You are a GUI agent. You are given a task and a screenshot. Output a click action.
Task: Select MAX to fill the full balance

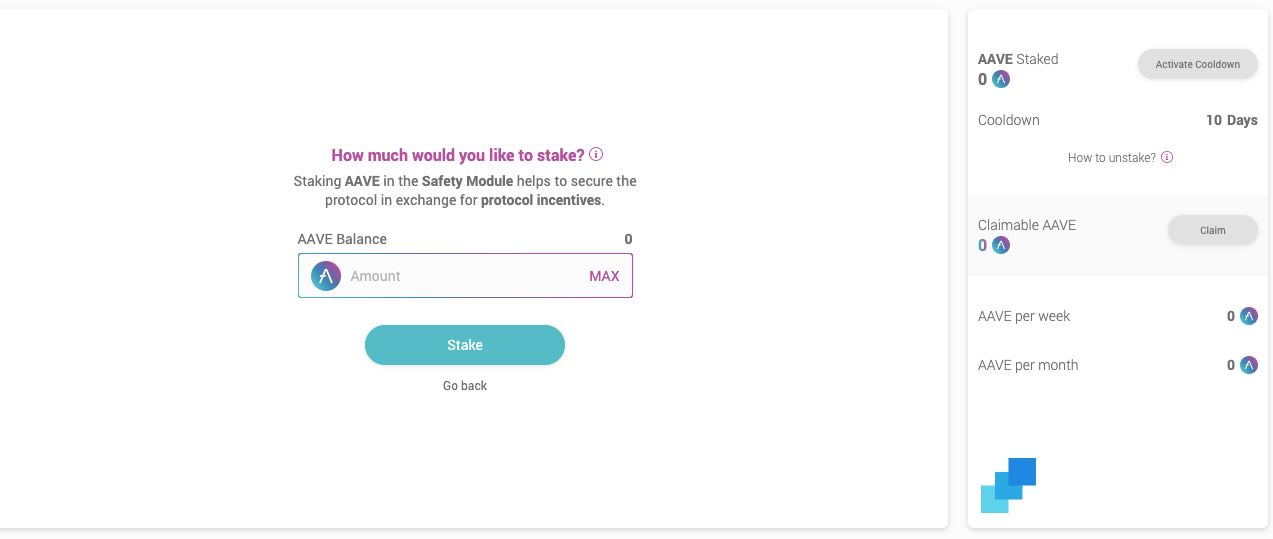[x=604, y=276]
